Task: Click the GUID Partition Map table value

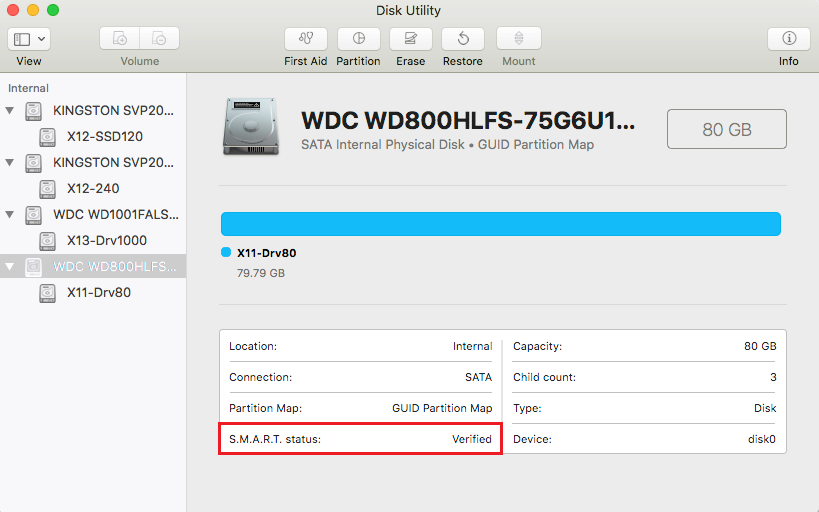Action: click(x=442, y=408)
